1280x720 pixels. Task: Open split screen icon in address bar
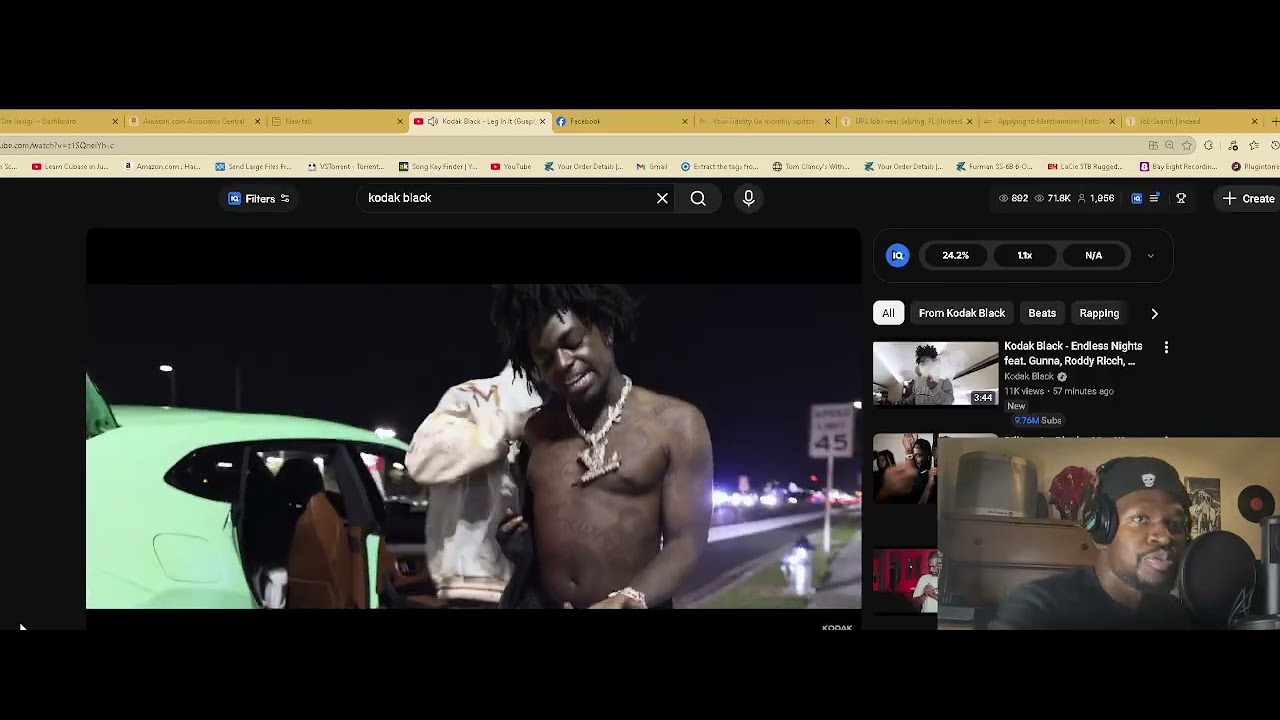click(1153, 145)
